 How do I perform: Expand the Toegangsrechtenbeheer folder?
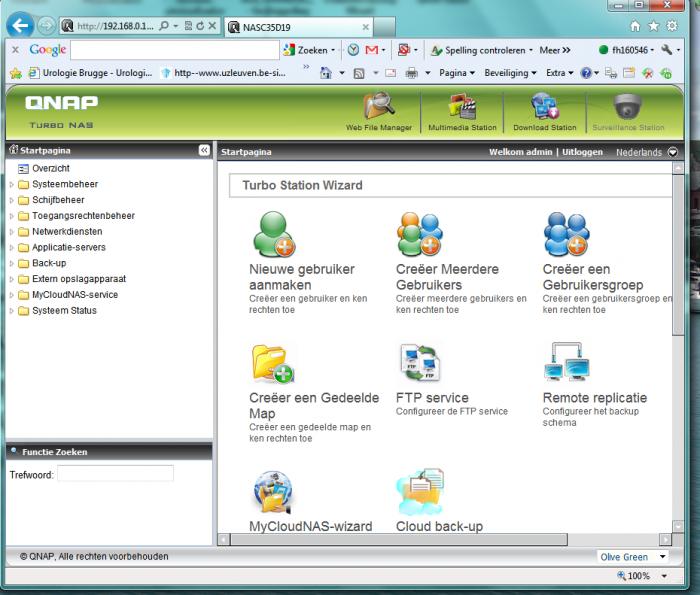[12, 216]
